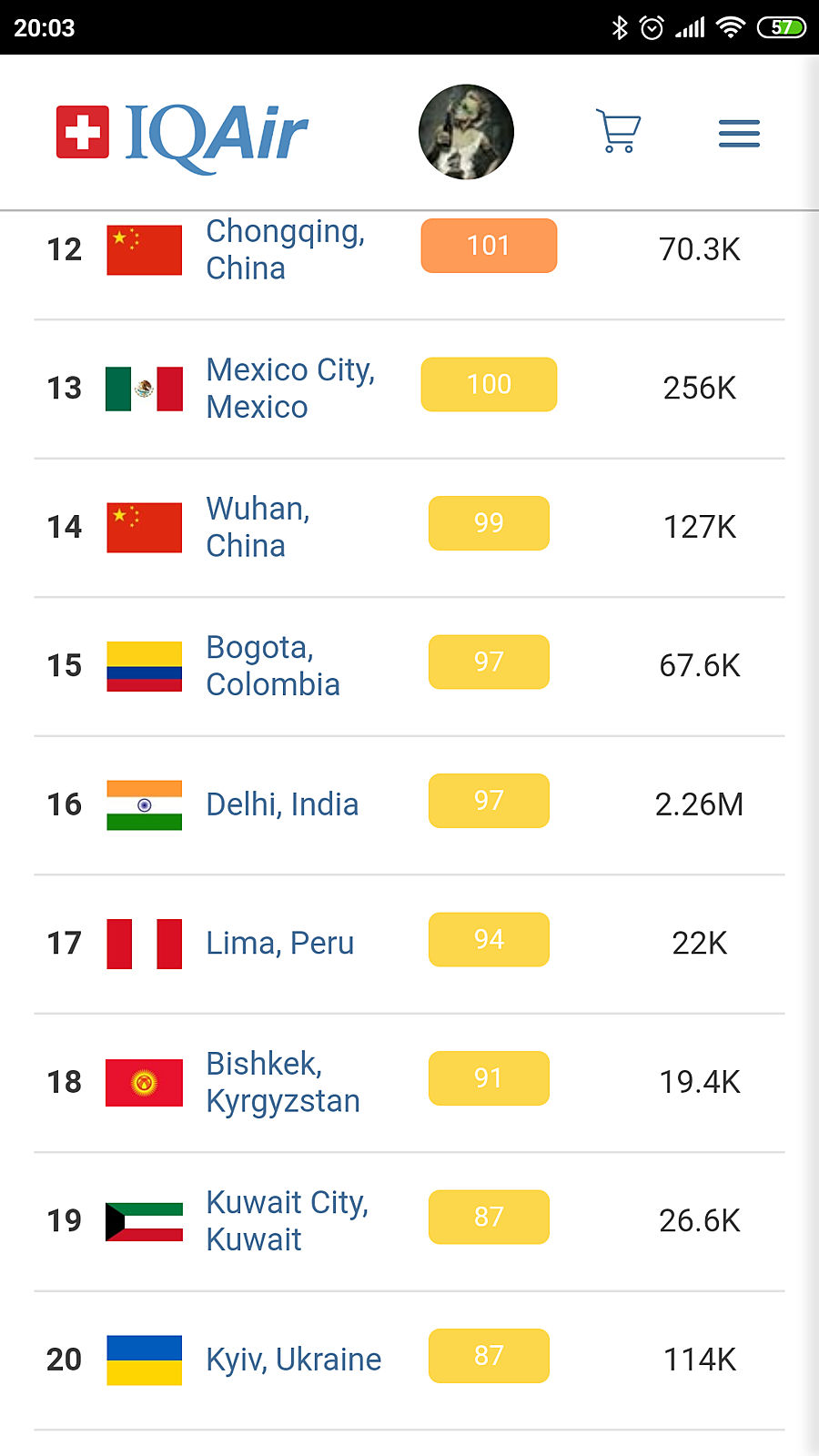
Task: Tap the Ukraine flag icon
Action: point(144,1360)
